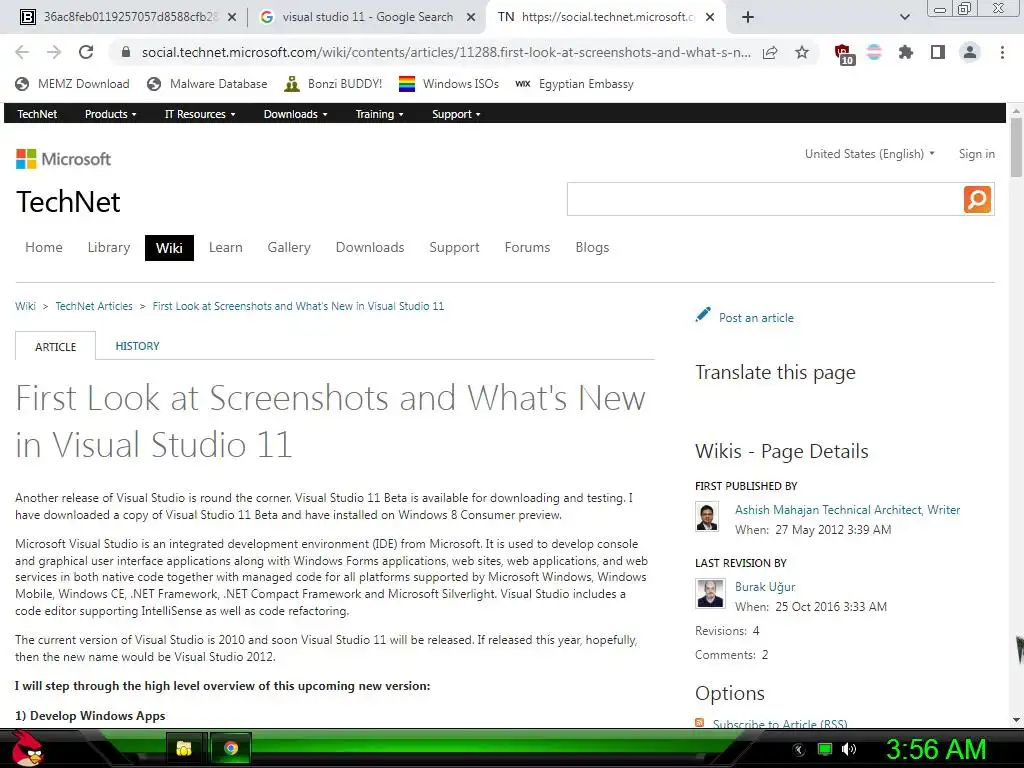The width and height of the screenshot is (1024, 768).
Task: Expand the Training dropdown
Action: point(379,114)
